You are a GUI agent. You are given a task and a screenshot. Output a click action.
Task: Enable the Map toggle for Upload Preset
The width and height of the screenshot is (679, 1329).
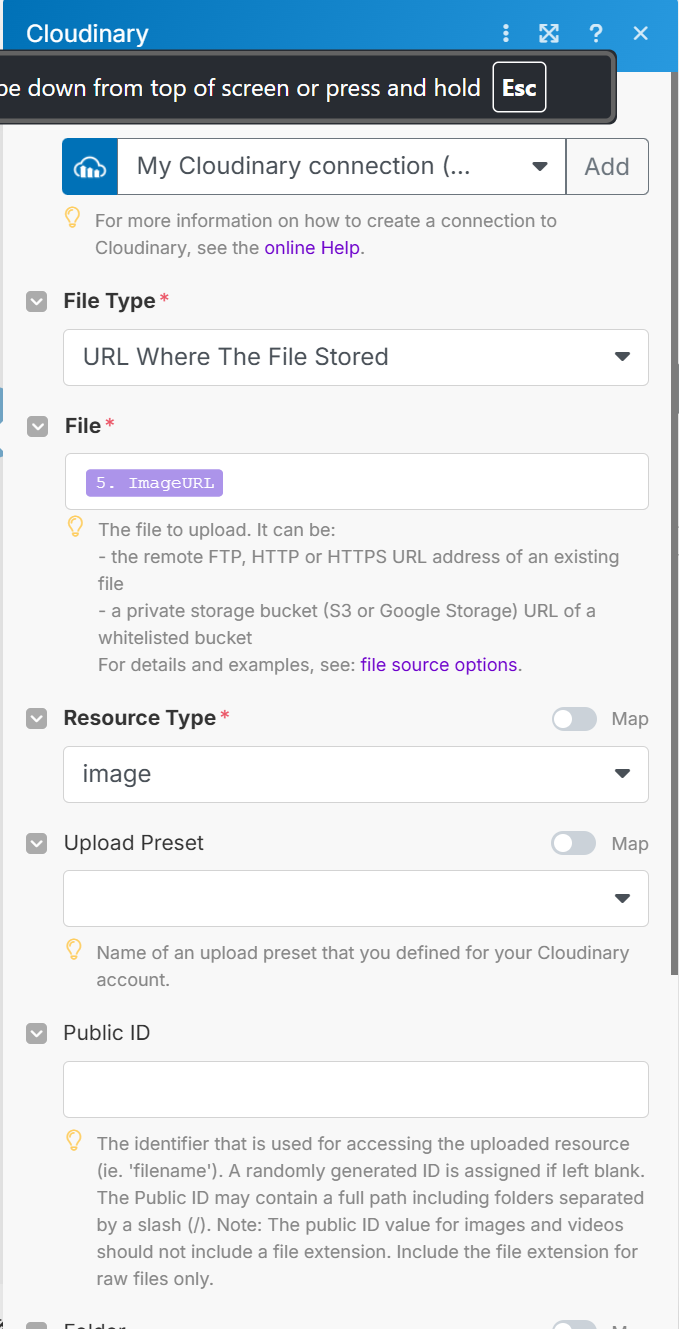[574, 843]
